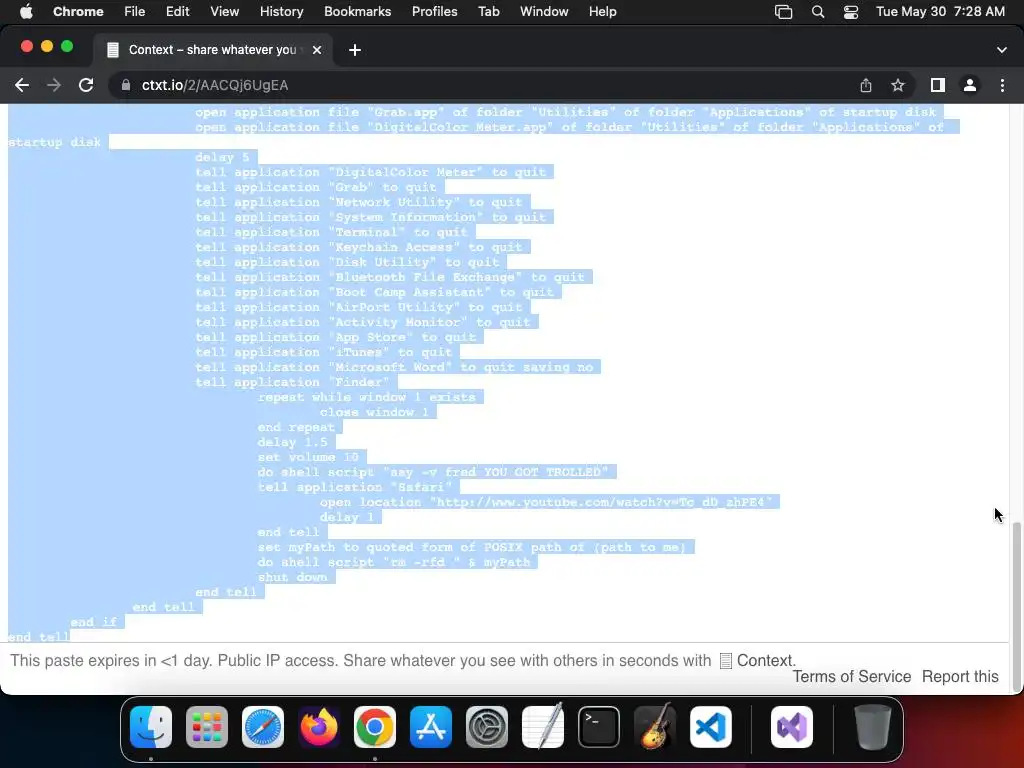Click the 'delay 5' line
The image size is (1024, 768).
coord(222,157)
